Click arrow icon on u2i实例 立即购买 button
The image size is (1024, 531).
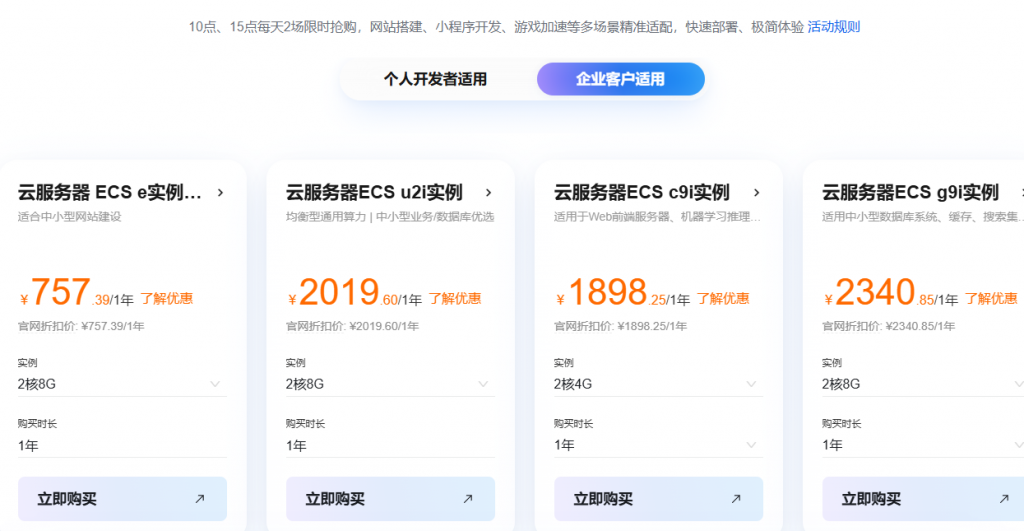click(468, 499)
